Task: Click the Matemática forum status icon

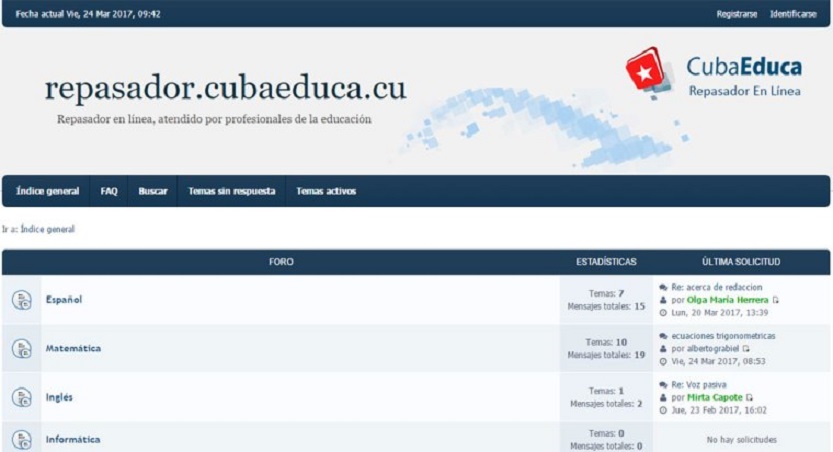Action: click(21, 349)
